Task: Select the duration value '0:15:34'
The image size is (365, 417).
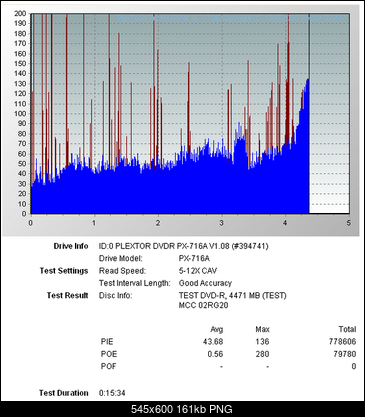Action: (112, 393)
